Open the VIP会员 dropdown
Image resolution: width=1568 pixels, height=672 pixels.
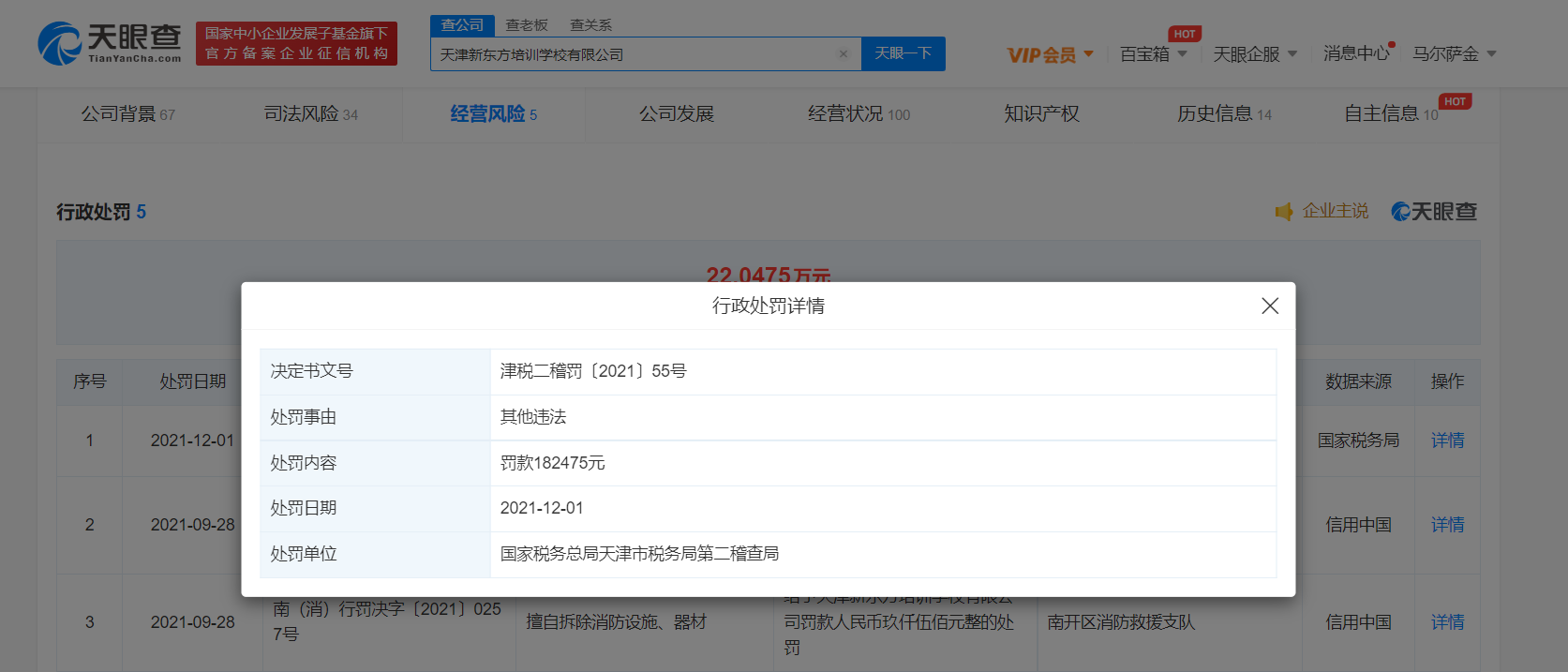pyautogui.click(x=1050, y=54)
